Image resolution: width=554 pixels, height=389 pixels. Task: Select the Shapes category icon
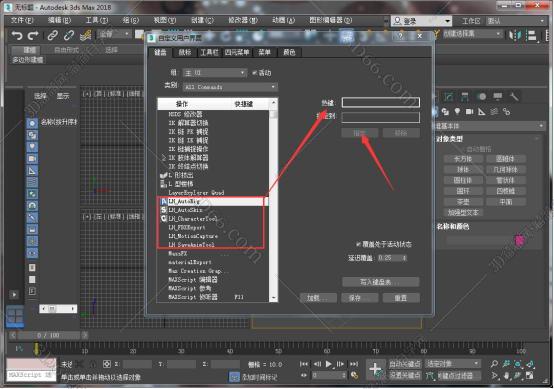point(445,112)
